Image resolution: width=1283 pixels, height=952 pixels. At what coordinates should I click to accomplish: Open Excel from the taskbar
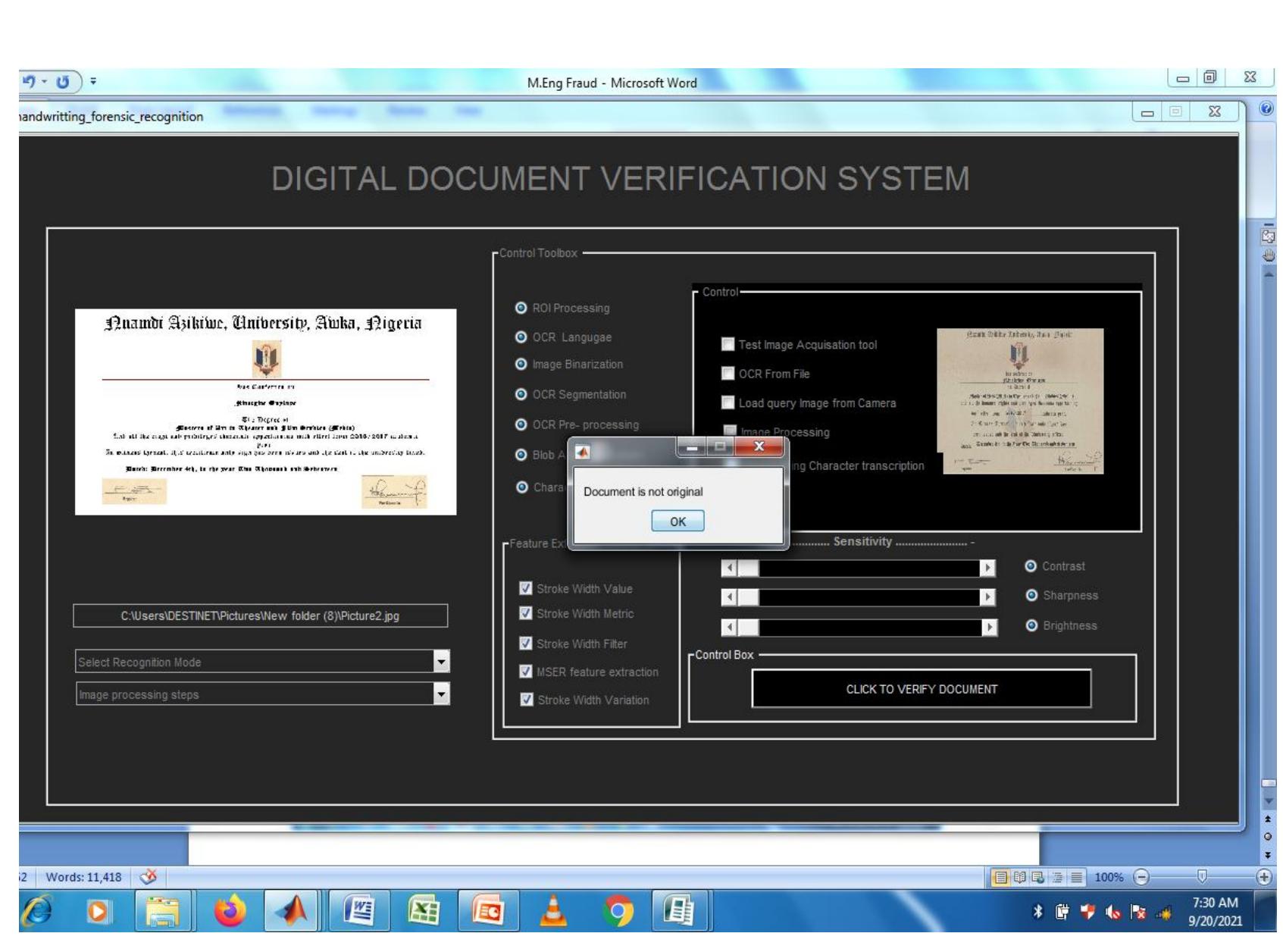(424, 911)
